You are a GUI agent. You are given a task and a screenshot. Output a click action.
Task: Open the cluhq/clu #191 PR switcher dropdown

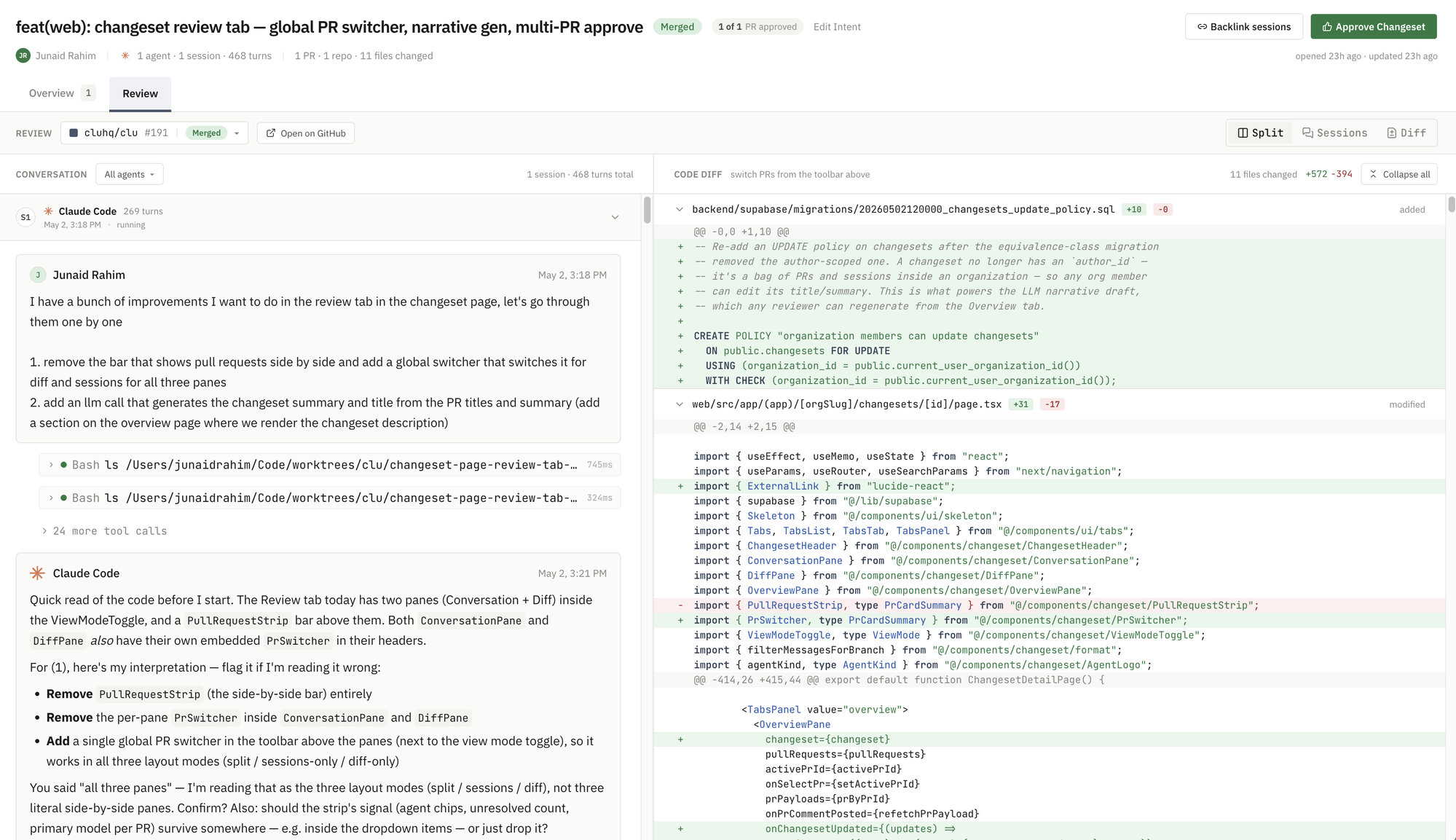(x=154, y=133)
